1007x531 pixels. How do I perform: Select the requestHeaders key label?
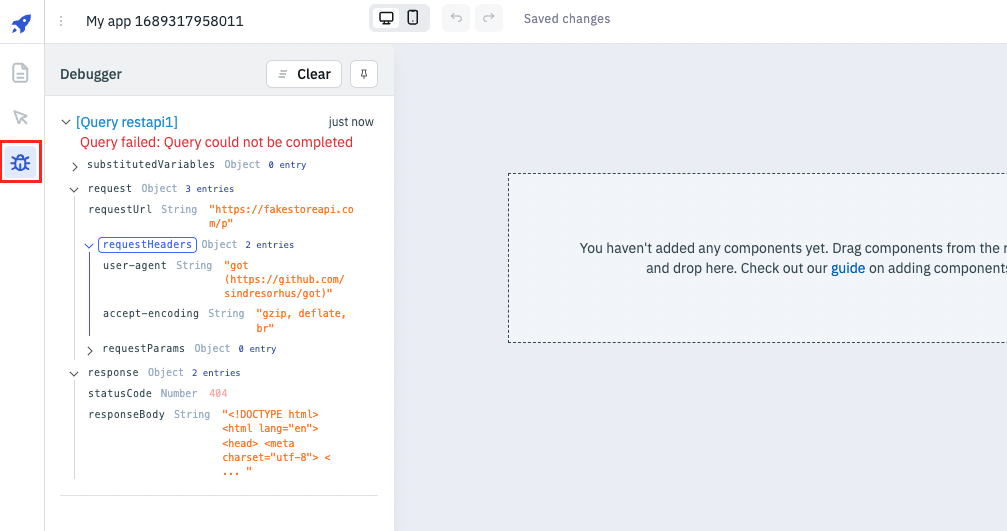point(147,244)
